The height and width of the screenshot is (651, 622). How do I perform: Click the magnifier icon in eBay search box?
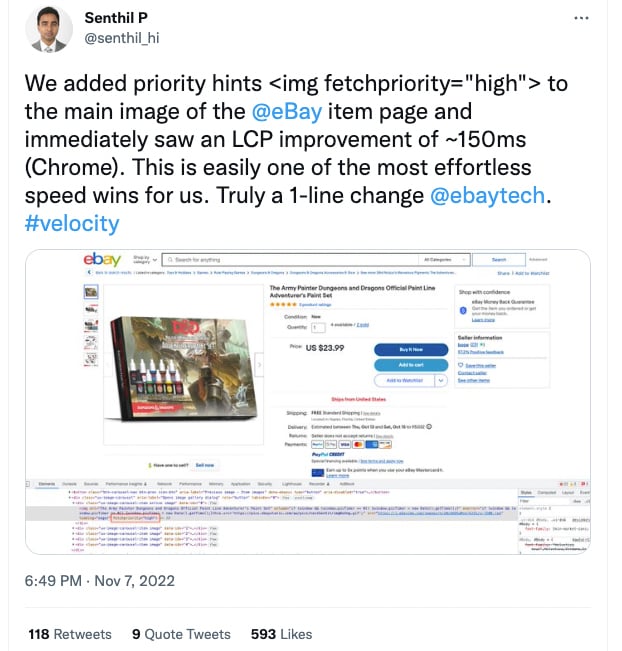point(170,260)
